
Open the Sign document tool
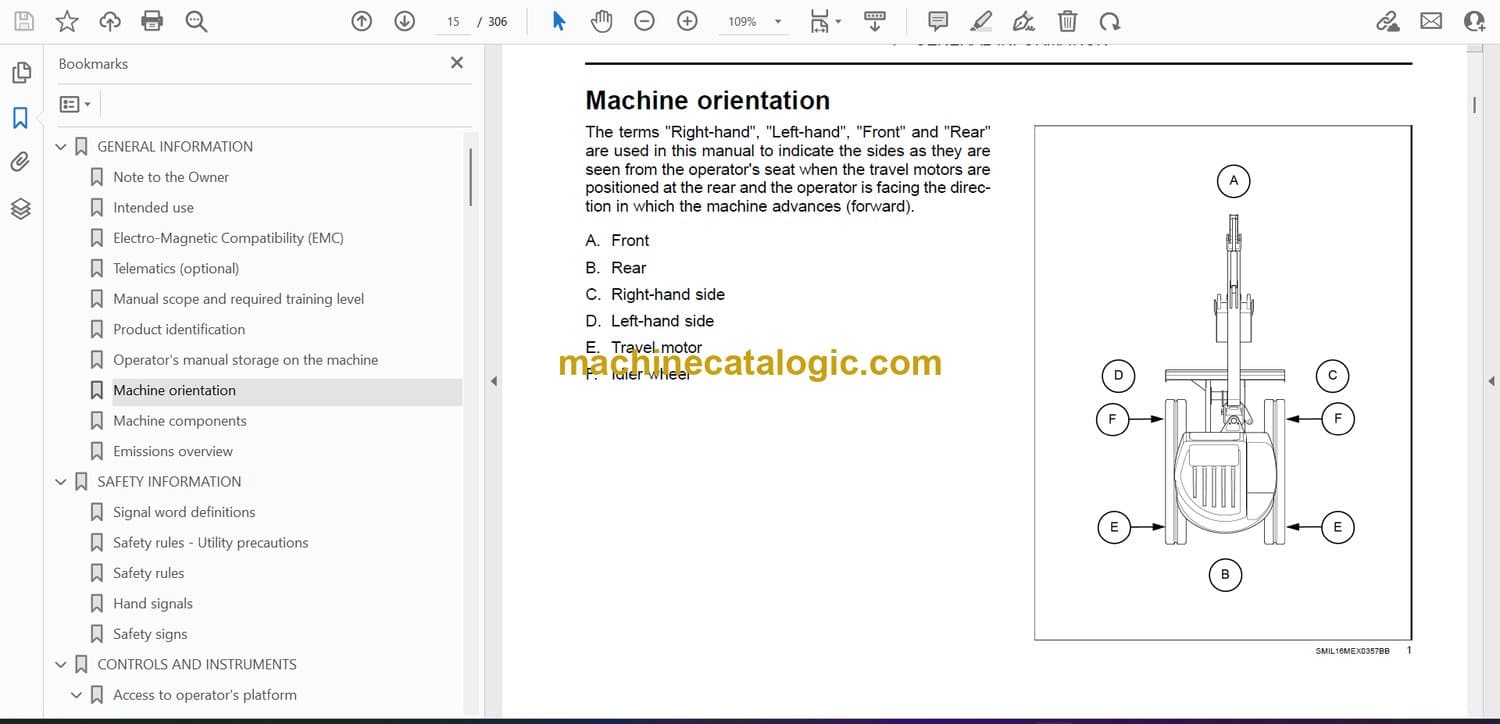click(1024, 21)
